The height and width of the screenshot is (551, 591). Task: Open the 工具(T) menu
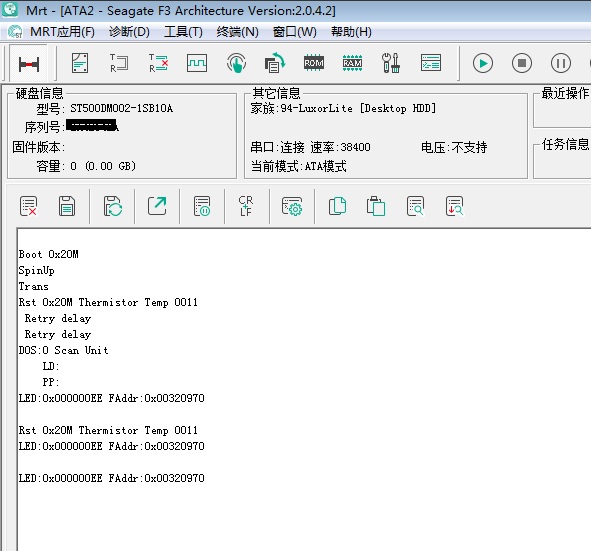tap(183, 32)
